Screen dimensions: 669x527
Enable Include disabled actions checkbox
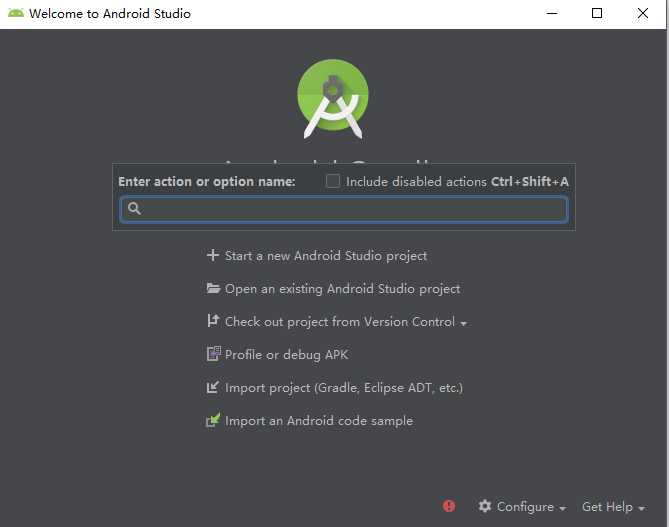click(x=333, y=181)
